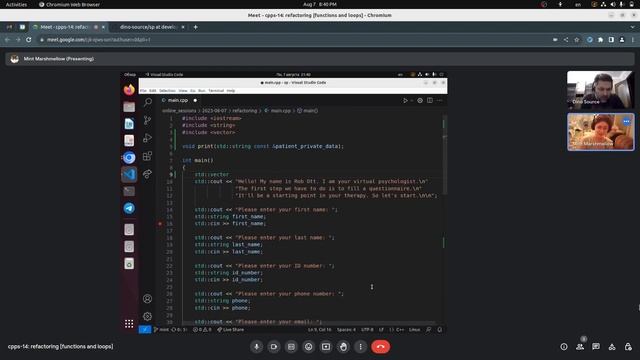Open the meeting details info icon
This screenshot has width=640, height=360.
[x=564, y=347]
